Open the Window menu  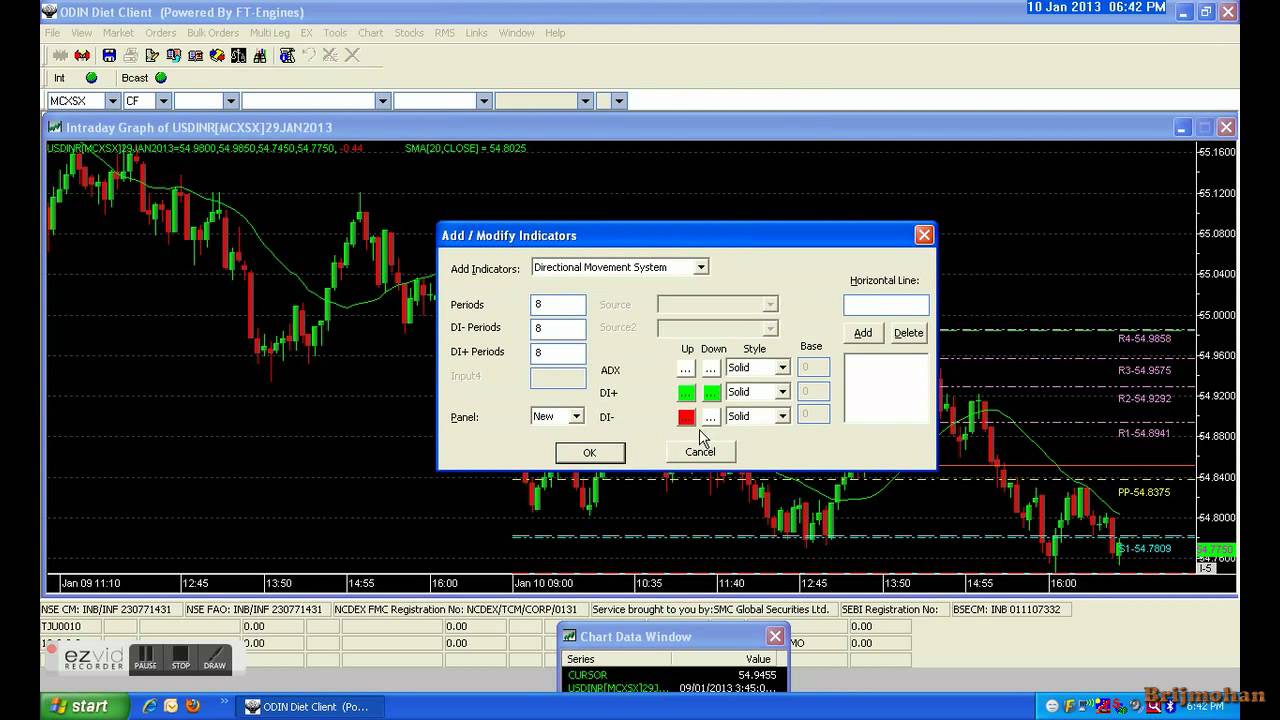[x=517, y=33]
